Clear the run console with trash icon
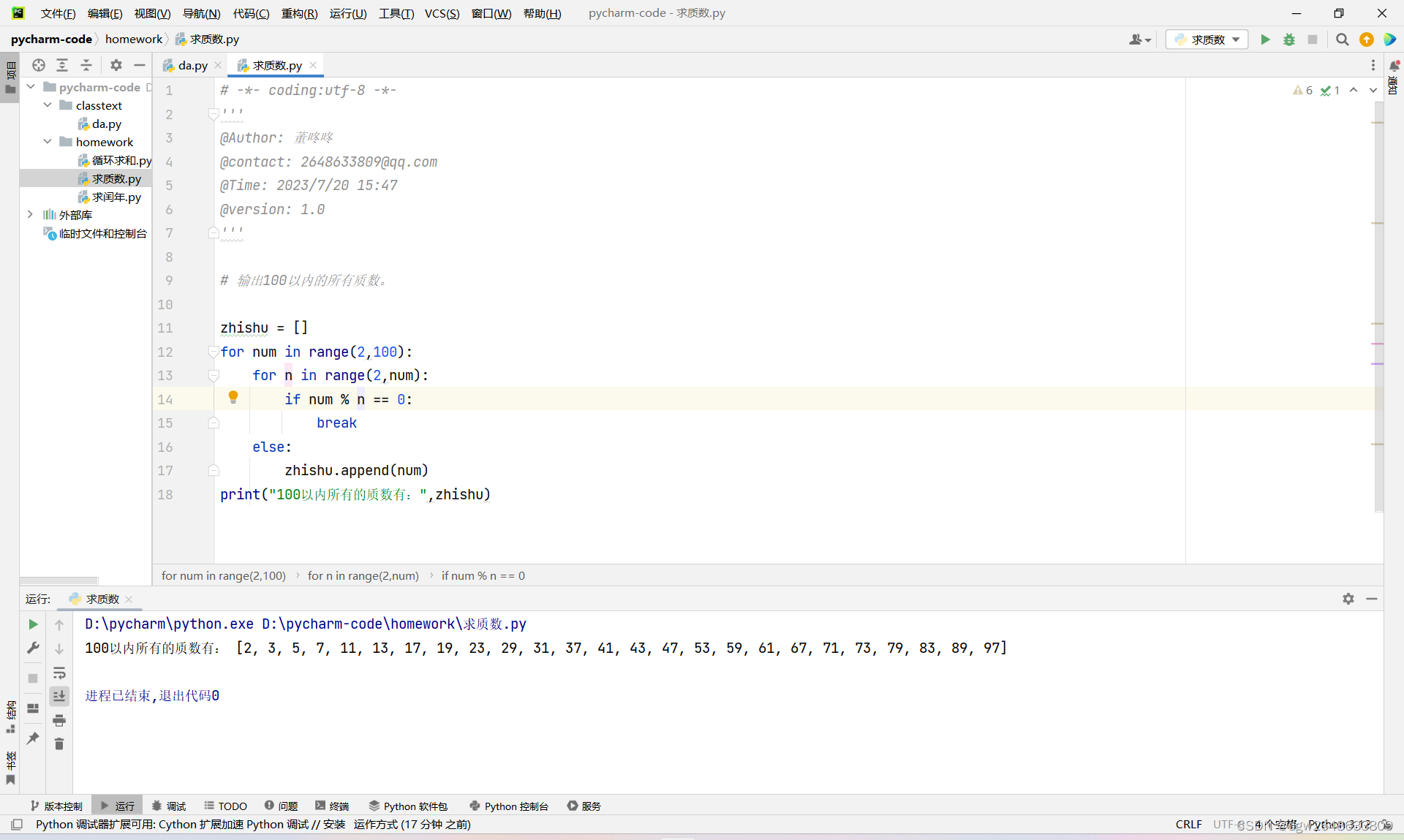The width and height of the screenshot is (1404, 840). click(59, 744)
